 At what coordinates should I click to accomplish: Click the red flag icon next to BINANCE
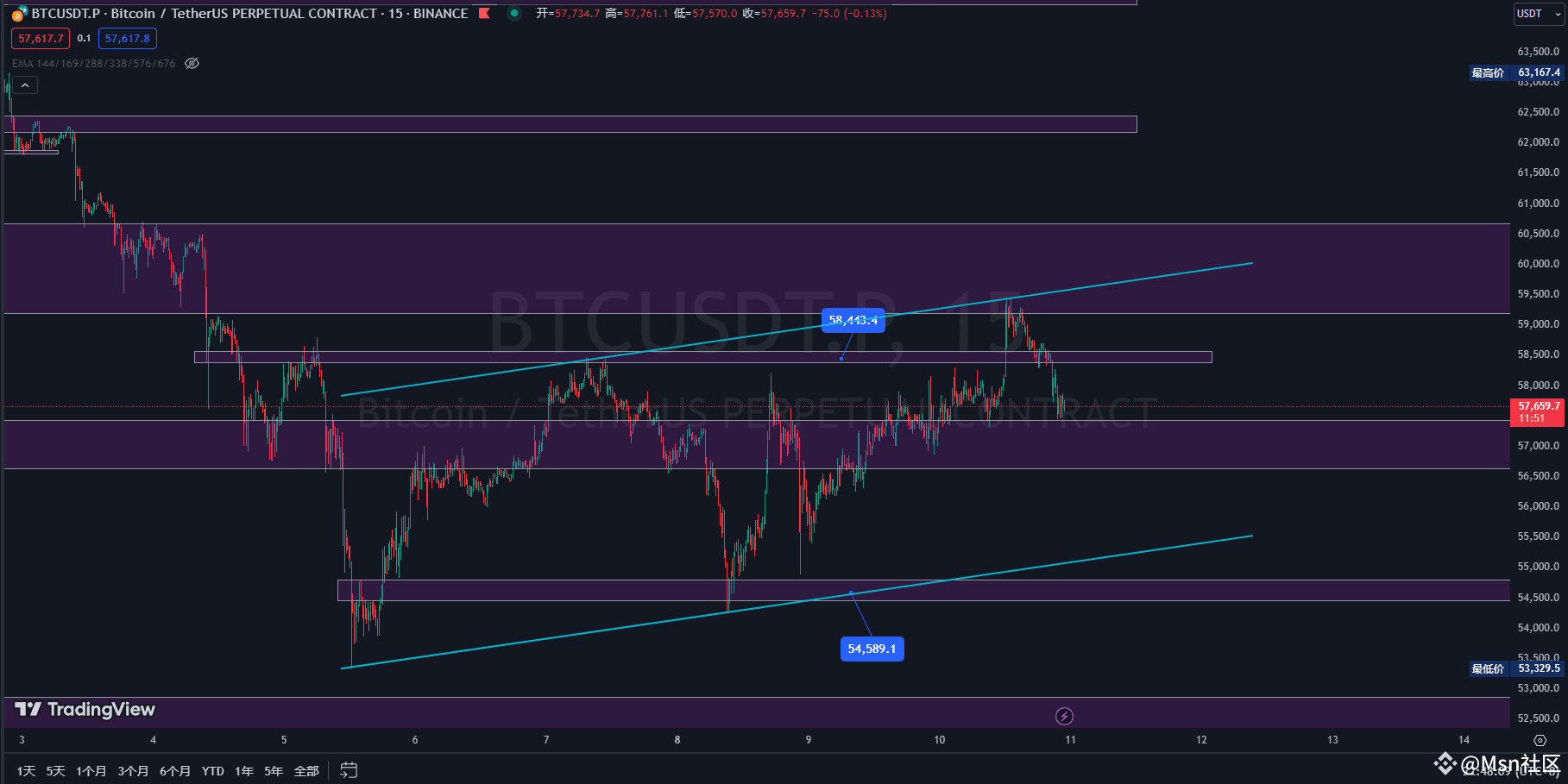(x=483, y=13)
